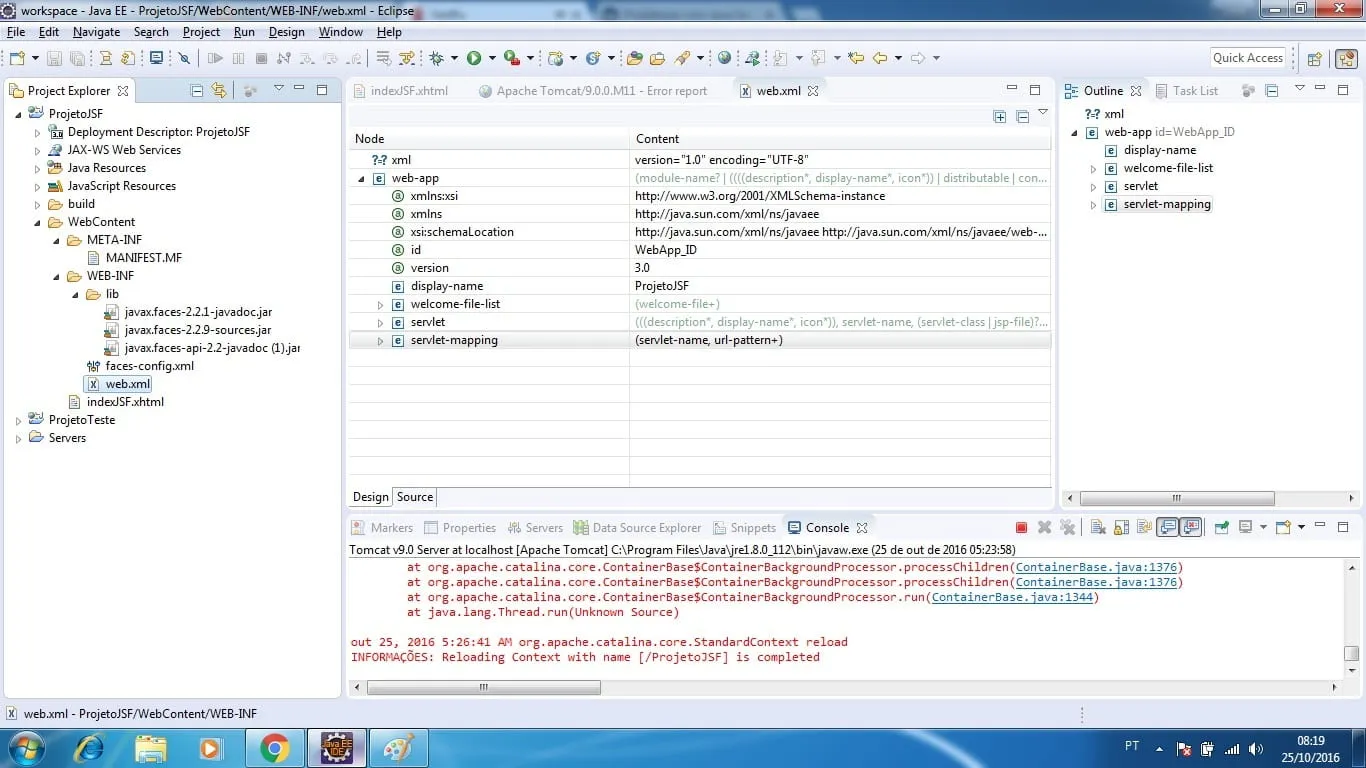This screenshot has width=1366, height=768.
Task: Start debugging with the bug icon
Action: click(437, 59)
